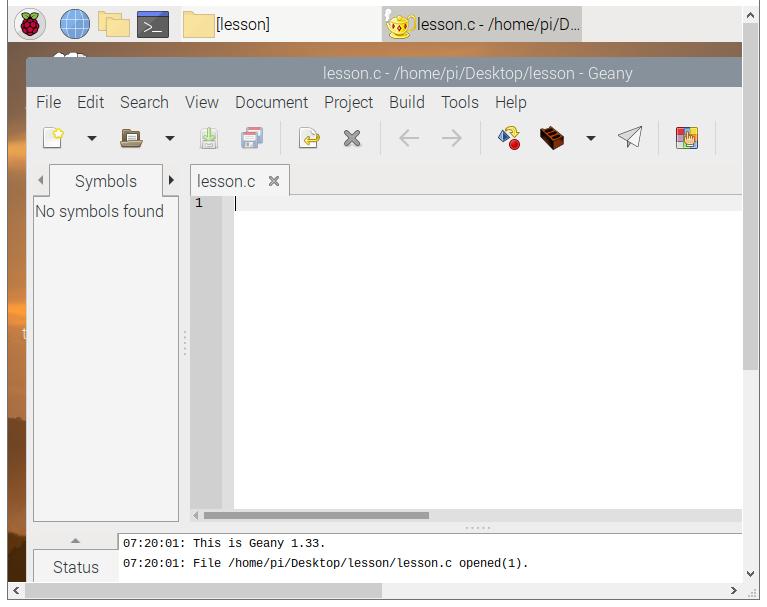Save the current file with toolbar icon
The height and width of the screenshot is (607, 767).
coord(209,138)
